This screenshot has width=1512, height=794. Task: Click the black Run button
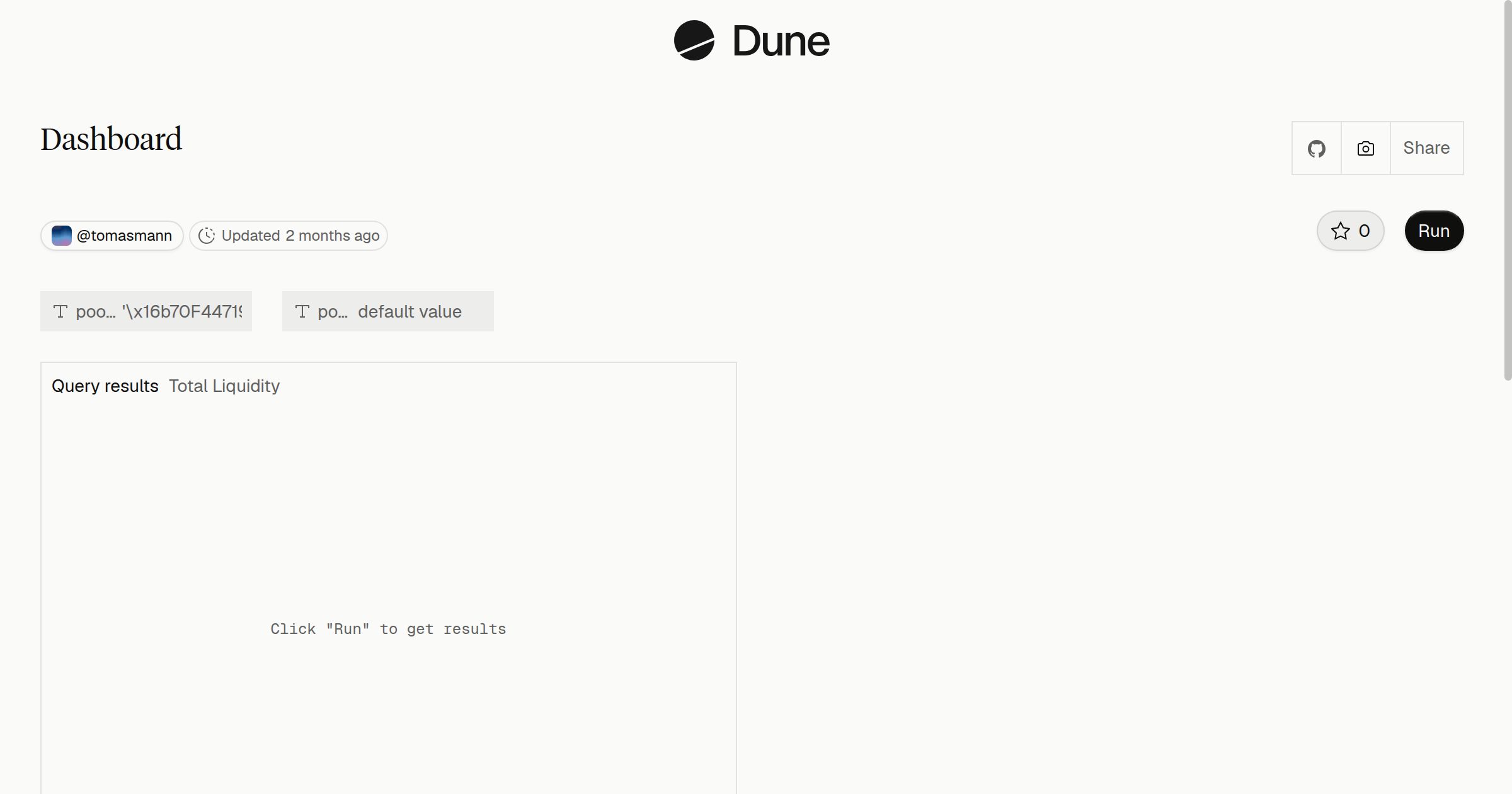tap(1434, 231)
